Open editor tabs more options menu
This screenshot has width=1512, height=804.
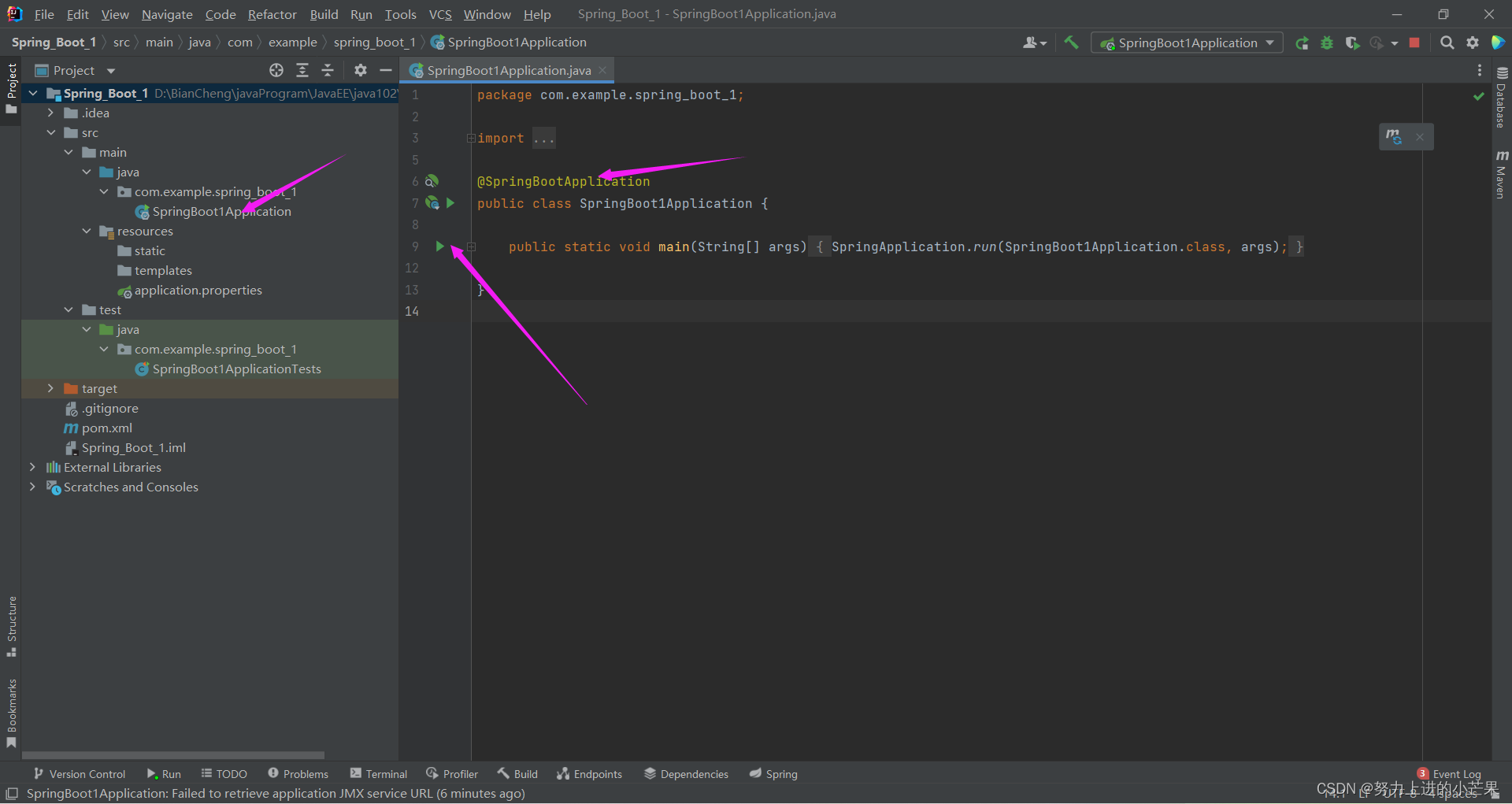click(x=1480, y=71)
